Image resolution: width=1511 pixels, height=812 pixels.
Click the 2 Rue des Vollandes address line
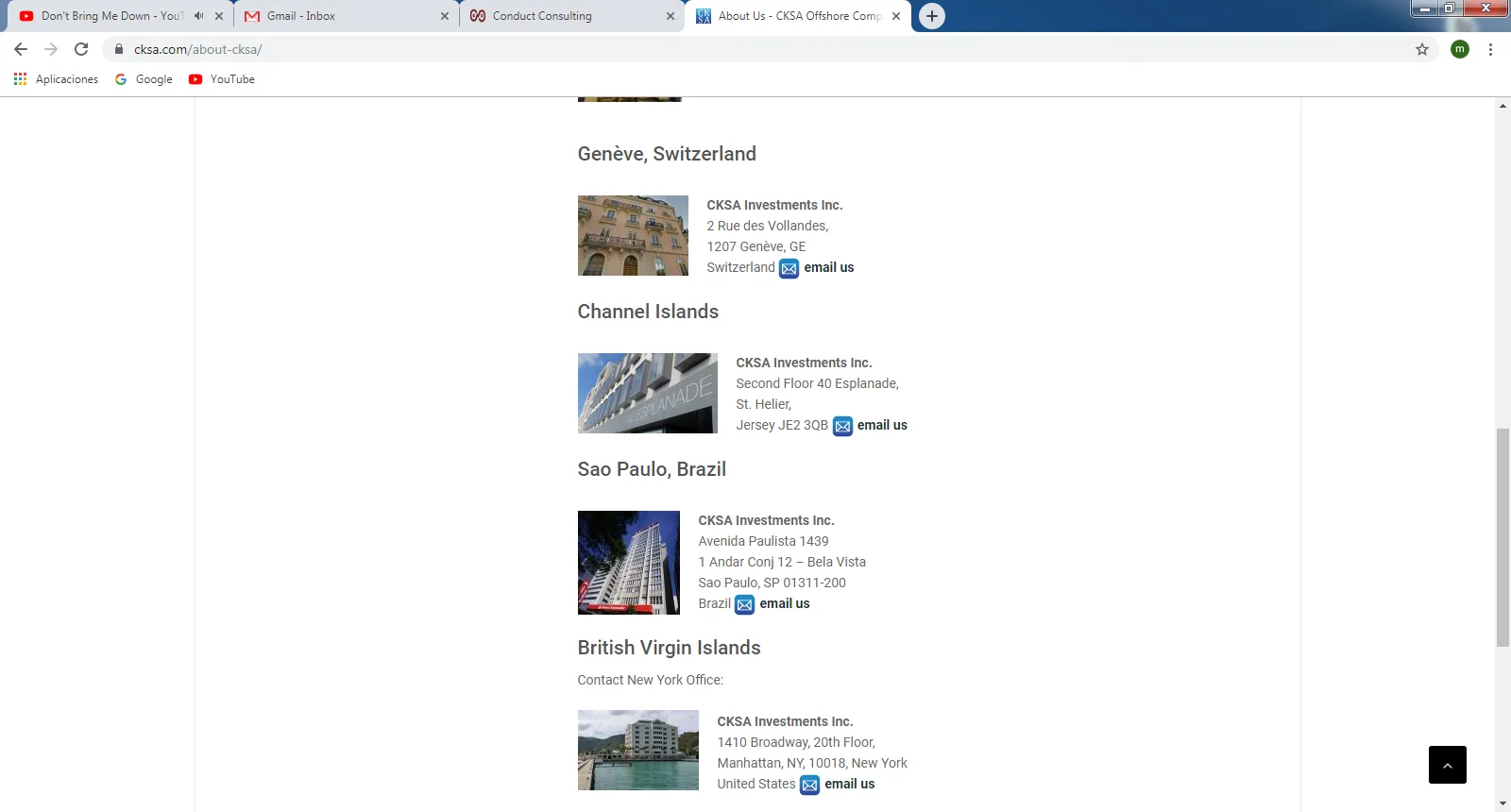point(768,226)
